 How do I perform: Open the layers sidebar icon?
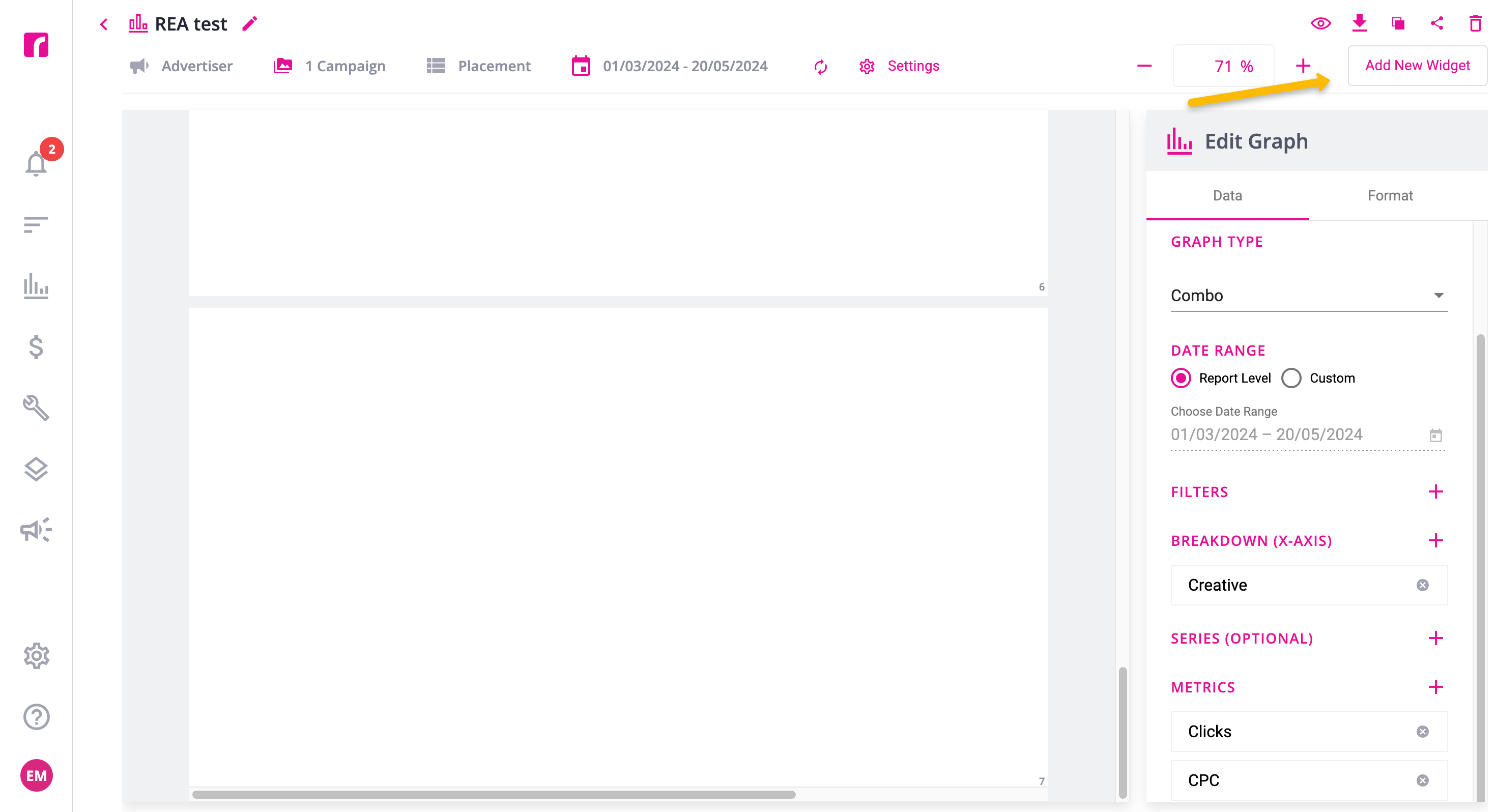tap(36, 469)
